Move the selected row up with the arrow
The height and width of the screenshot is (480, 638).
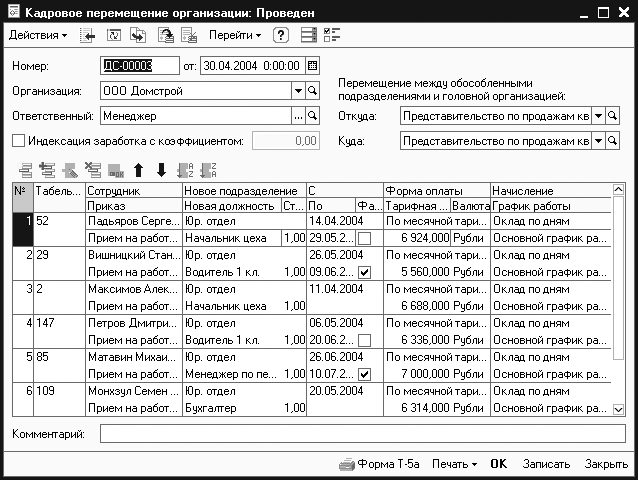point(139,169)
